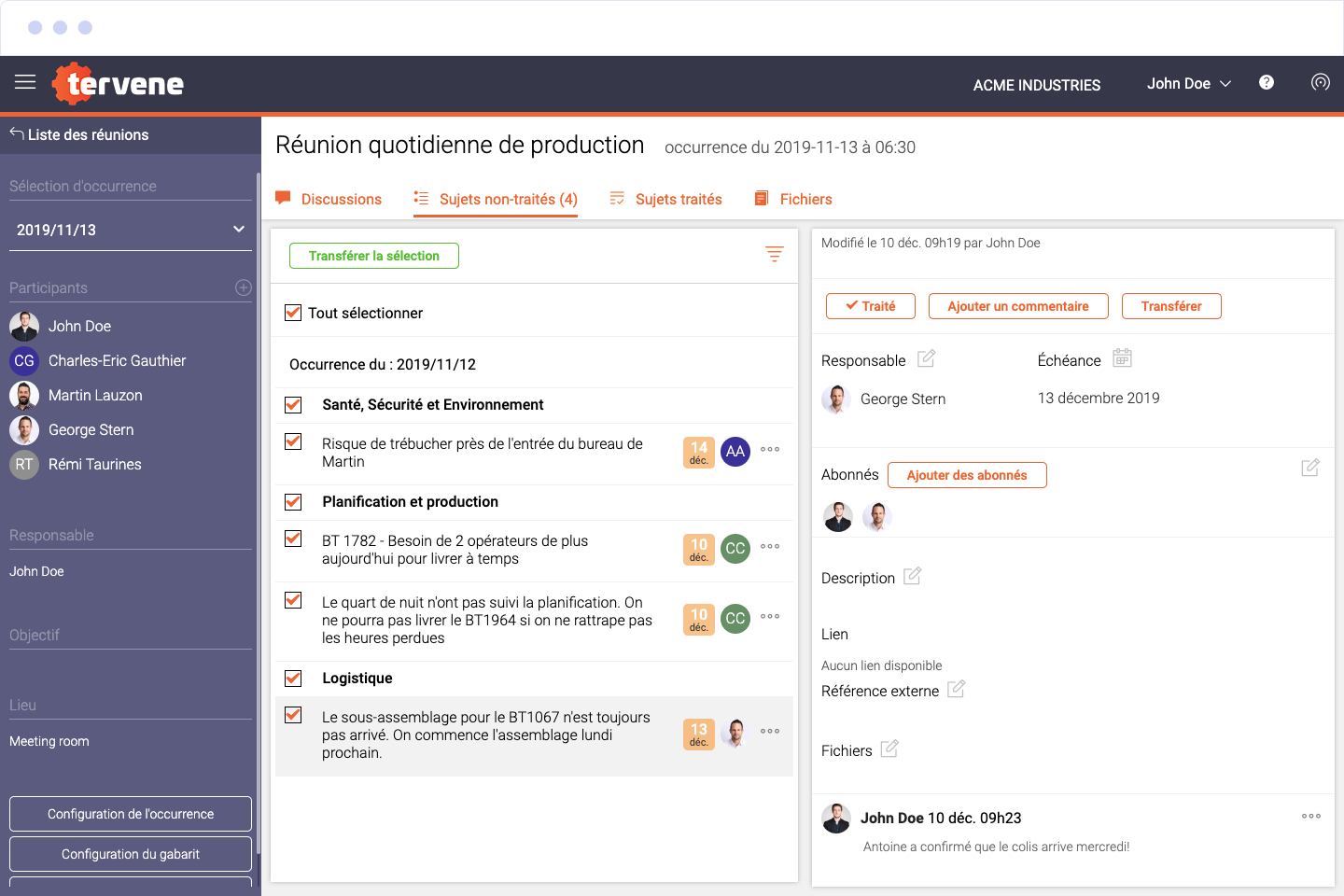Open the Sujets traités tab
The image size is (1344, 896).
click(x=665, y=199)
